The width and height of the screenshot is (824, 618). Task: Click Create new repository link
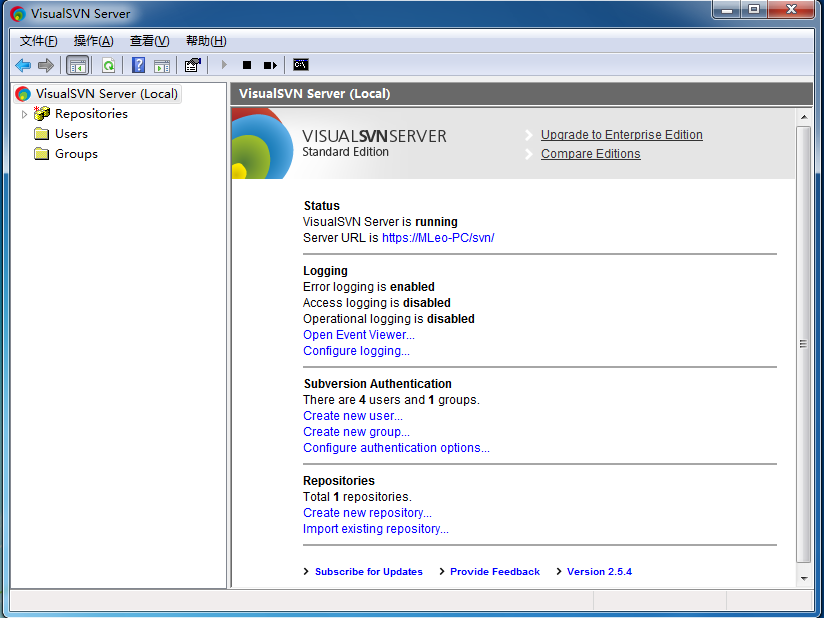(367, 513)
